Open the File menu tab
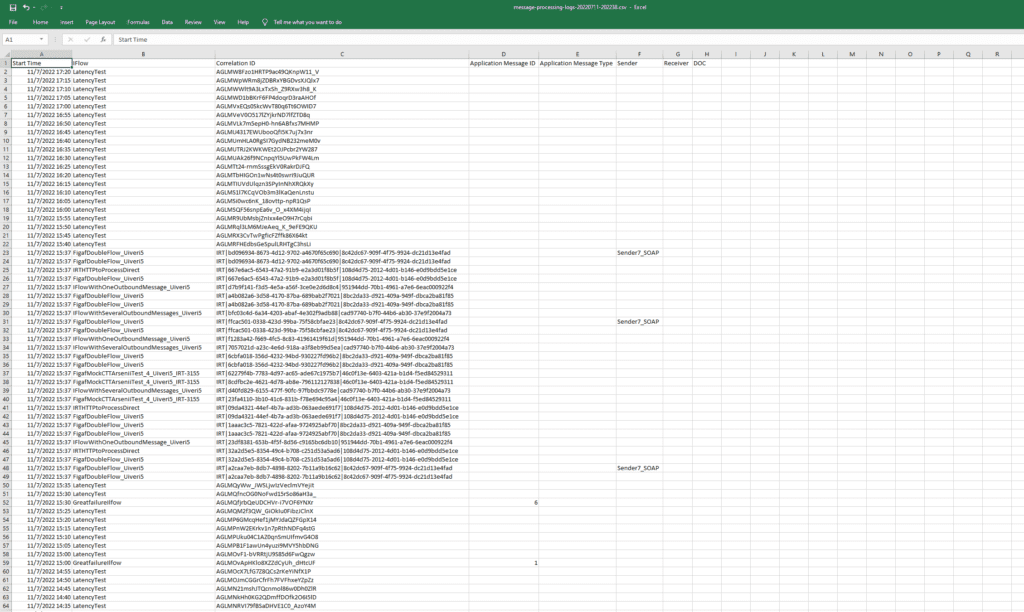Image resolution: width=1024 pixels, height=612 pixels. pos(13,22)
